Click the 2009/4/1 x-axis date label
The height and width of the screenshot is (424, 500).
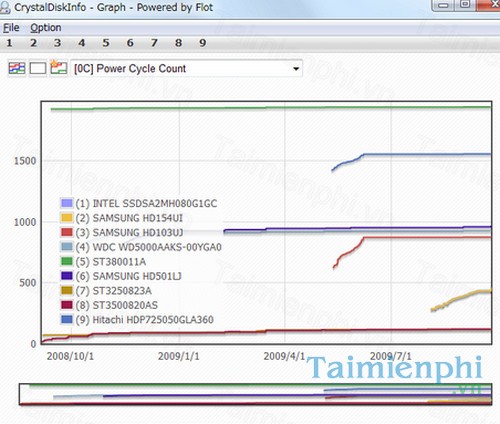click(x=284, y=356)
